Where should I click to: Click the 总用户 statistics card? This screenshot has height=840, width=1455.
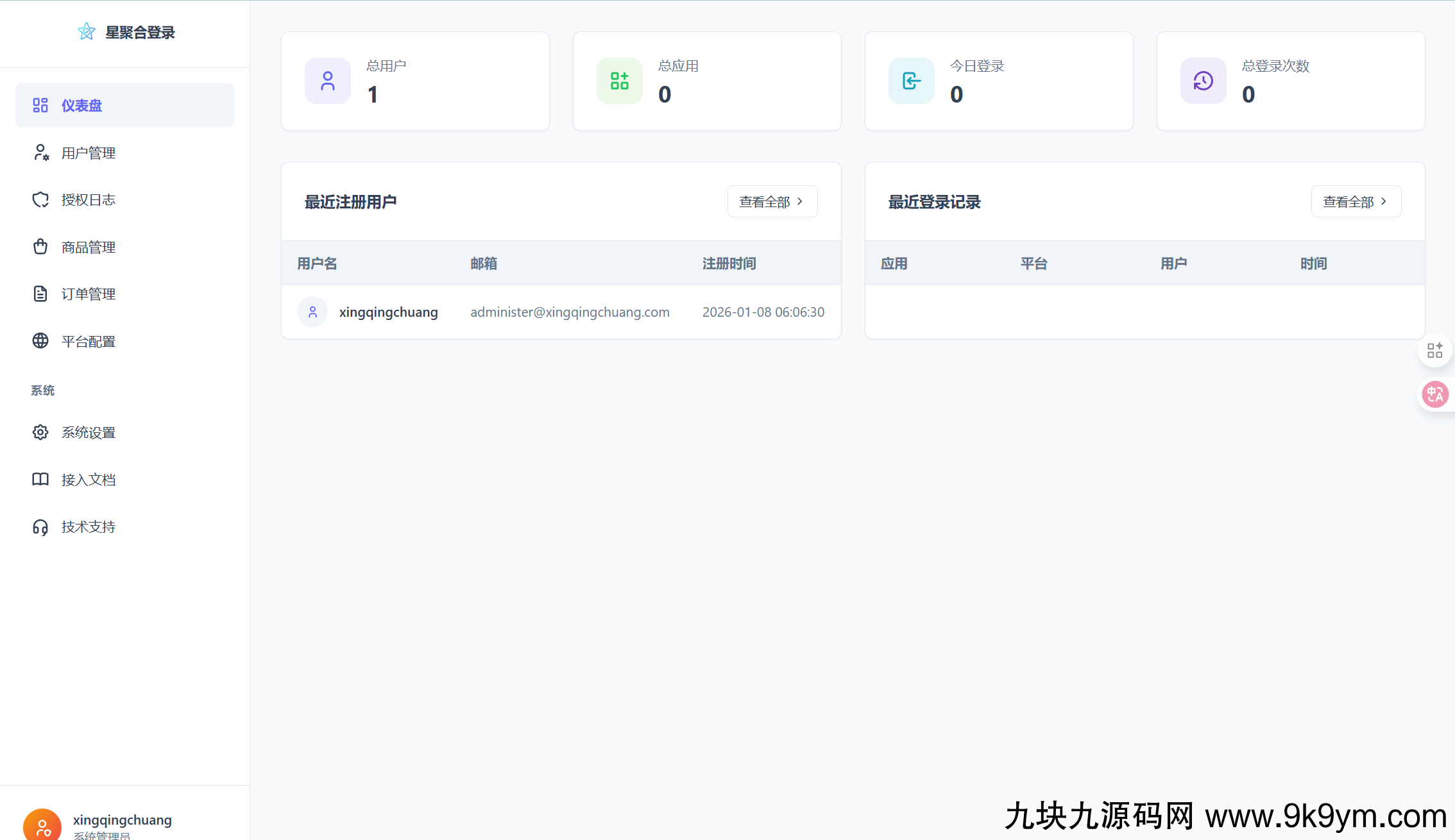pyautogui.click(x=415, y=81)
